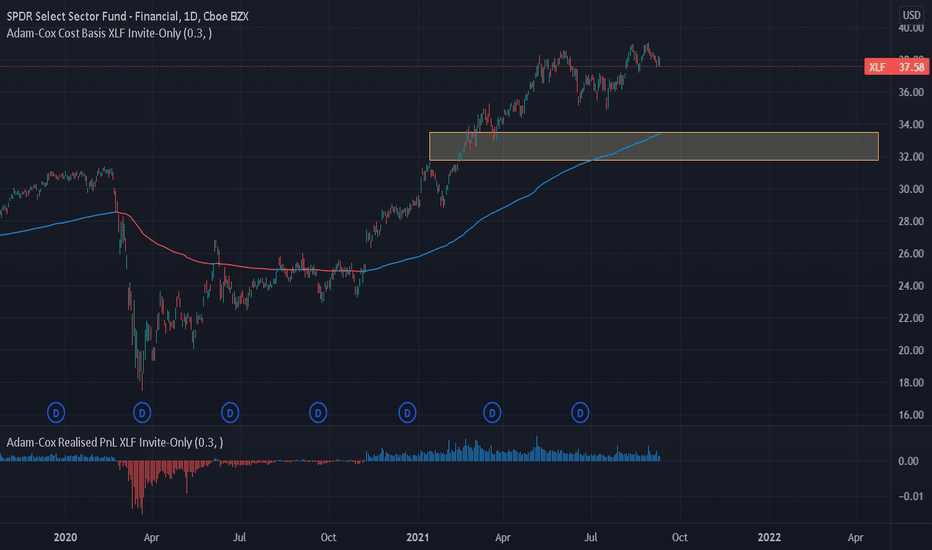Image resolution: width=932 pixels, height=550 pixels.
Task: Click the 18.00 price axis label
Action: coord(911,382)
